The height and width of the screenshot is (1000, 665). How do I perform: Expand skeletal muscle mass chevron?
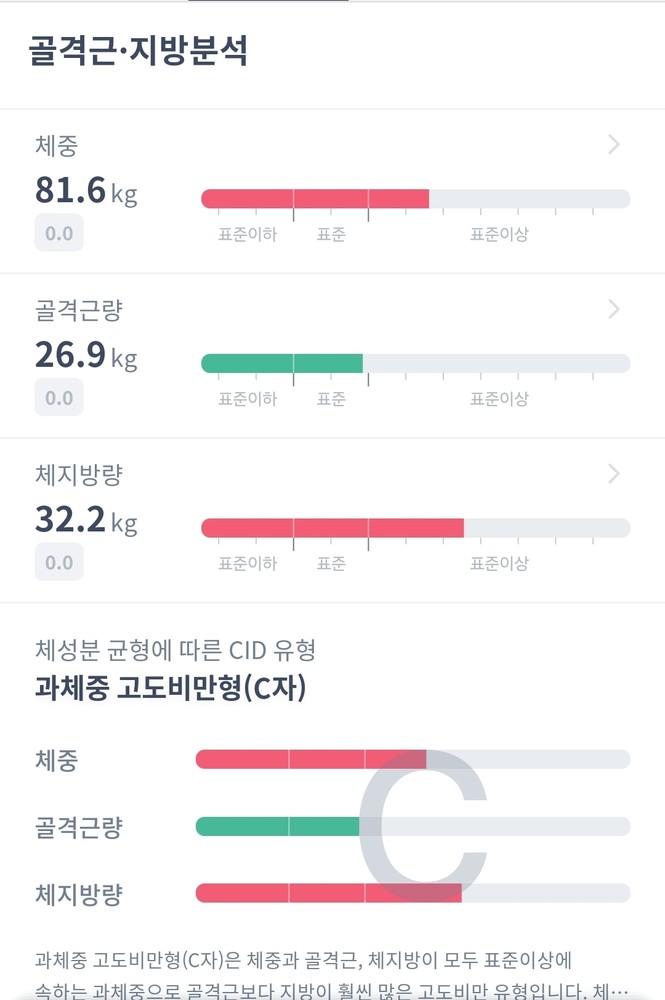(614, 309)
